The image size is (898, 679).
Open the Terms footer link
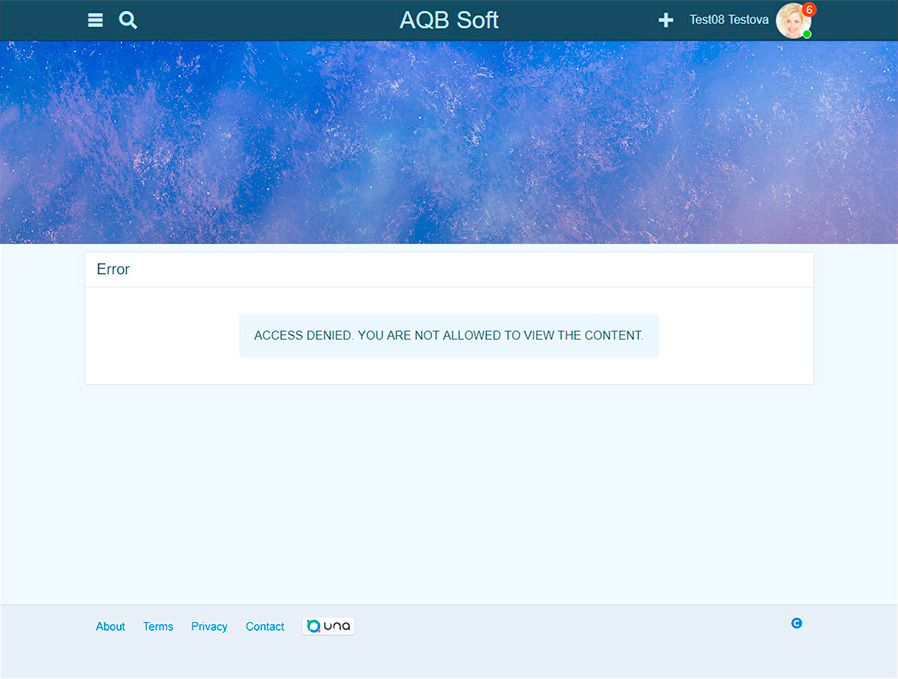(x=158, y=627)
